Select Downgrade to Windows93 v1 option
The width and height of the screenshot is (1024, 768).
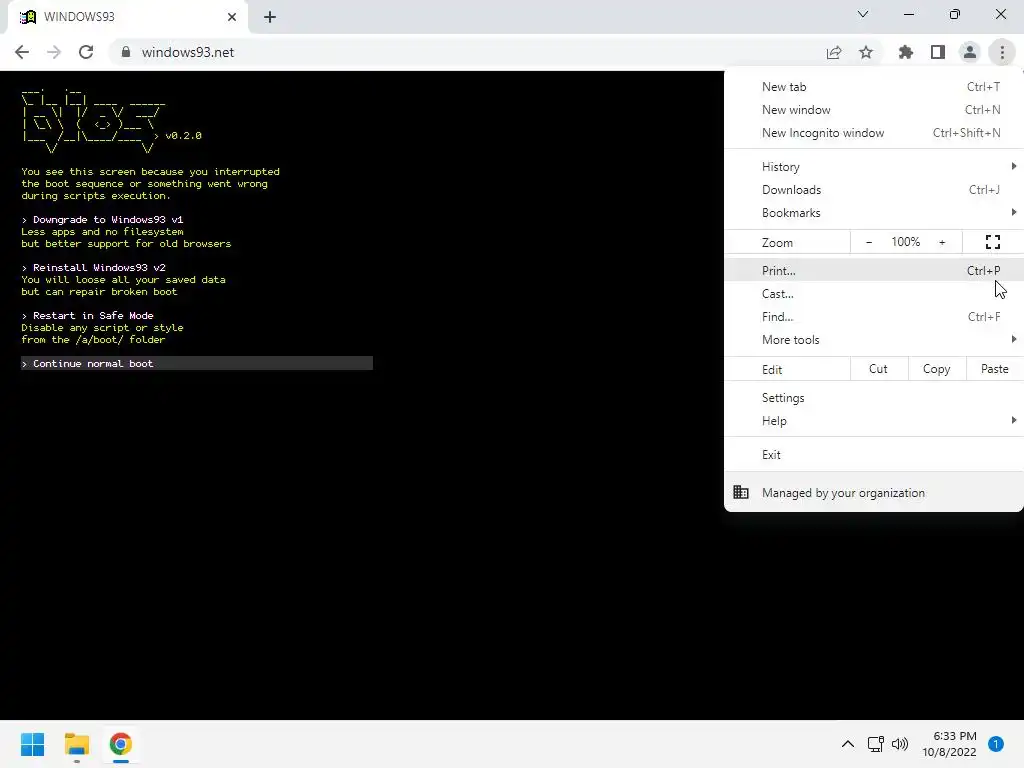(103, 220)
